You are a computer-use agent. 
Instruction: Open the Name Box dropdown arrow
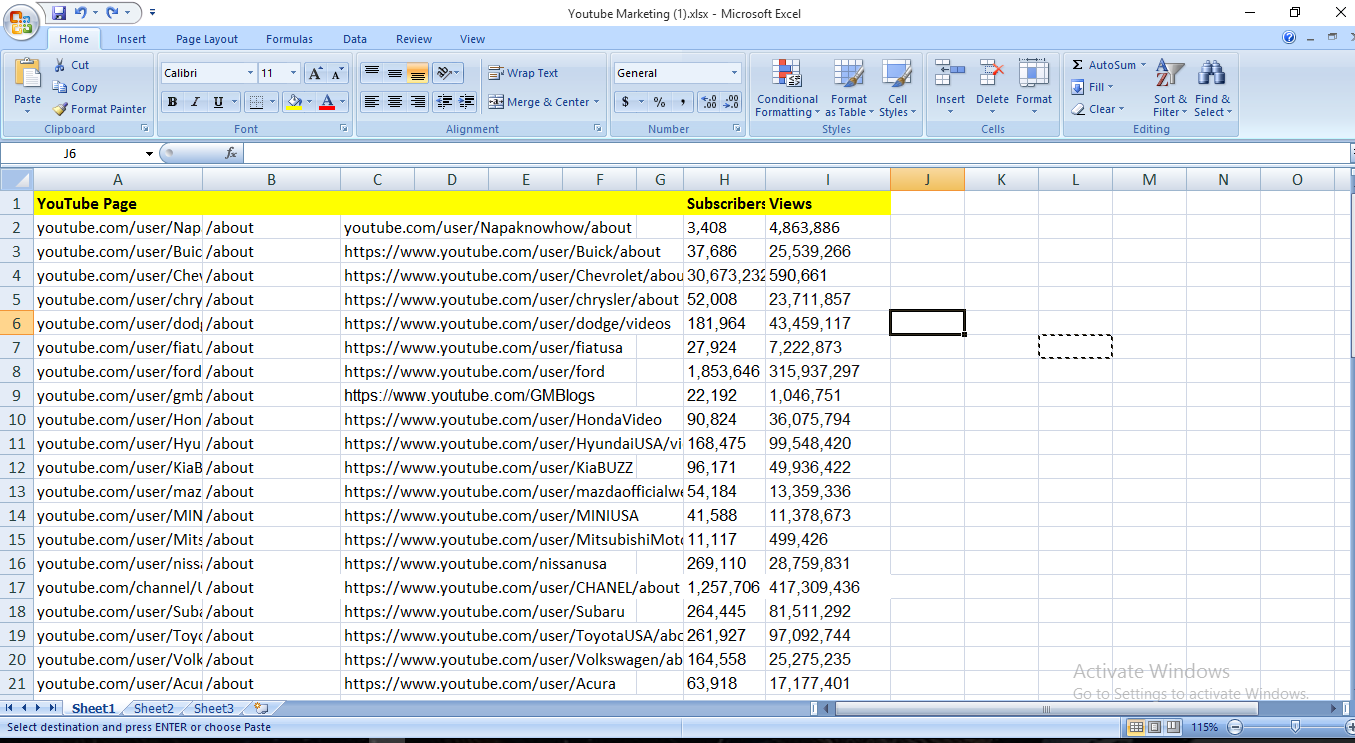tap(149, 154)
